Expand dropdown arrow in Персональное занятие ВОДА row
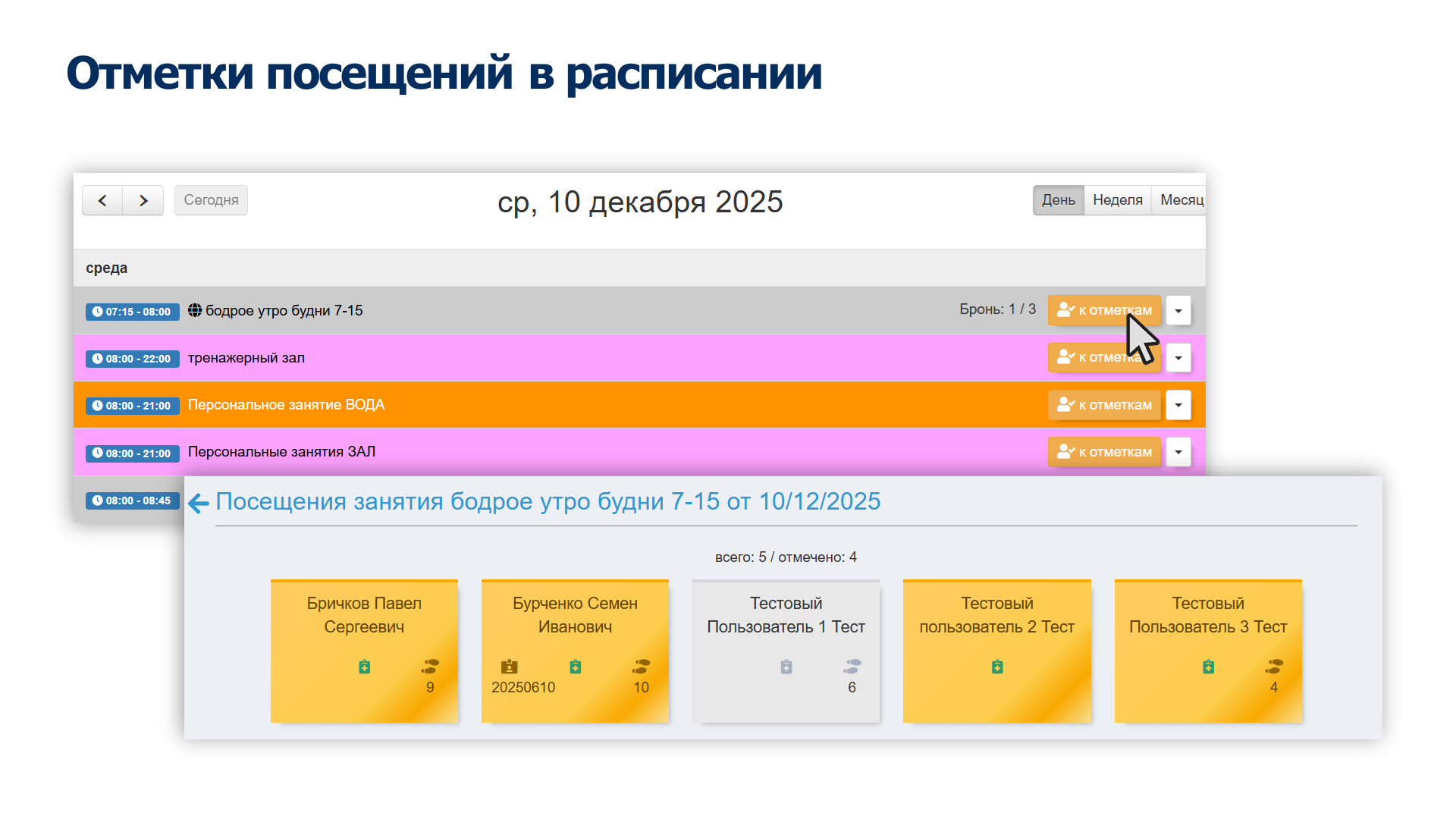Screen dimensions: 1456x819 pyautogui.click(x=1178, y=405)
